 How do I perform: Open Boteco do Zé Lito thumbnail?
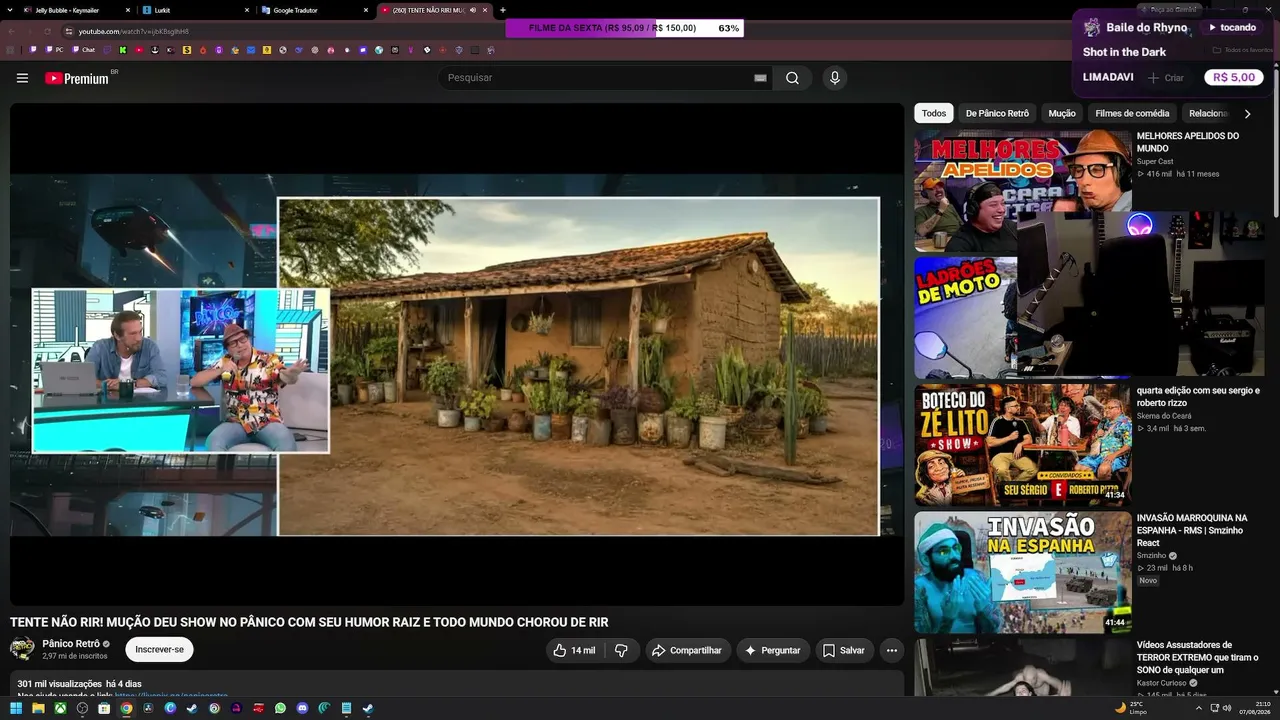click(1023, 444)
